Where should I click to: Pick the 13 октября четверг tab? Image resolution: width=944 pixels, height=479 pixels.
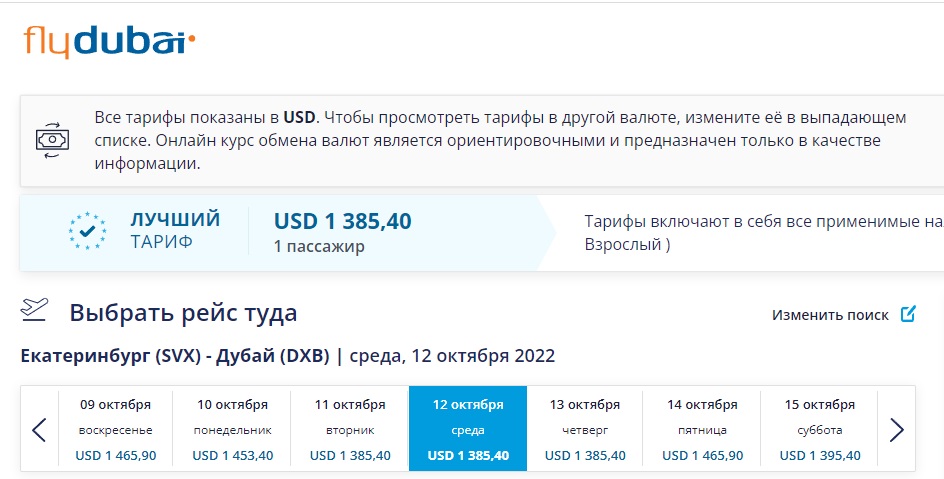(x=585, y=430)
